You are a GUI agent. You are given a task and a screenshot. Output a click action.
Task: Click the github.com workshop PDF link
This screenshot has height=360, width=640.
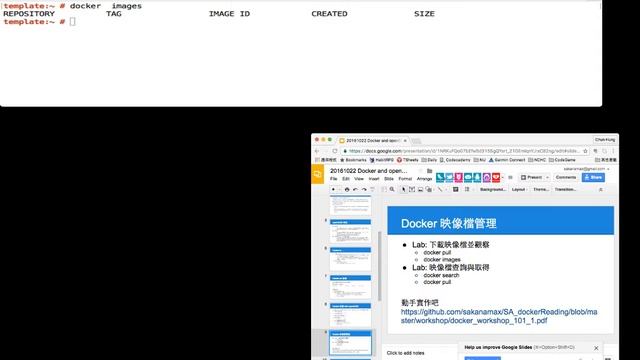tap(499, 316)
